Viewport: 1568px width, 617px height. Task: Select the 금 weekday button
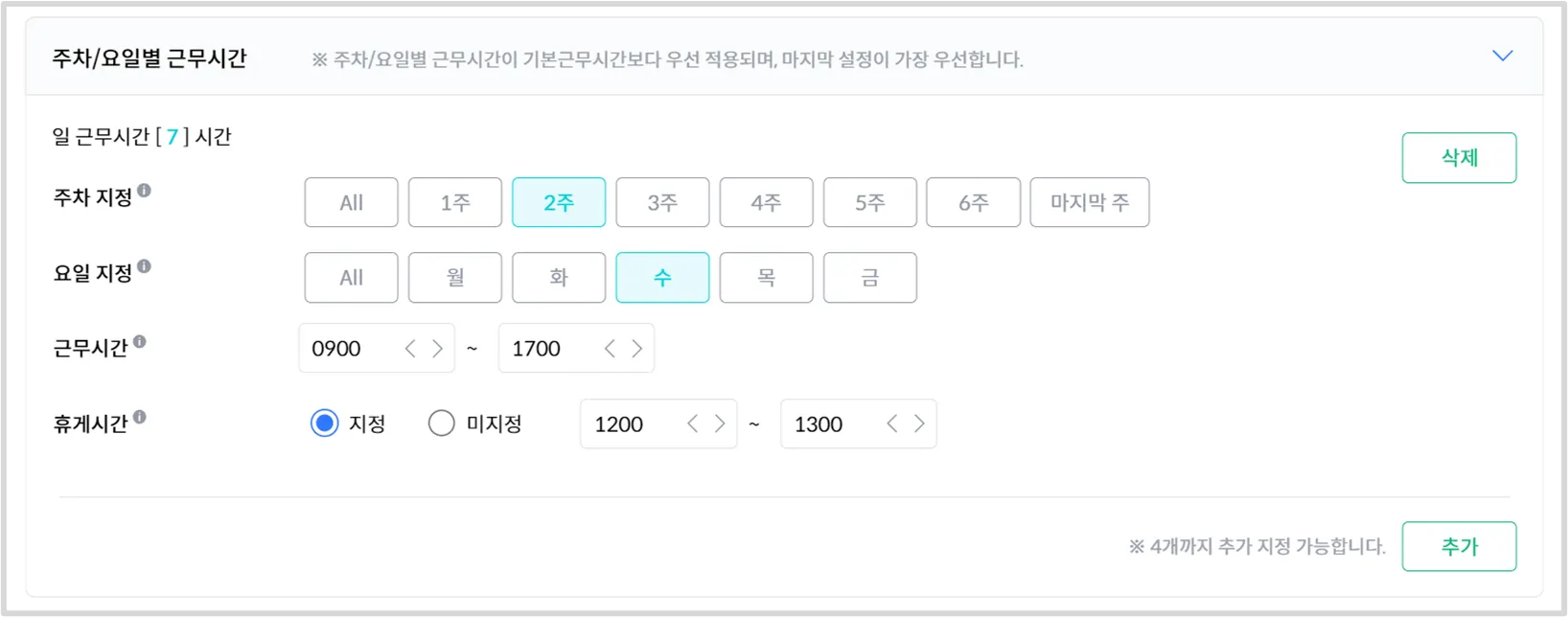869,278
